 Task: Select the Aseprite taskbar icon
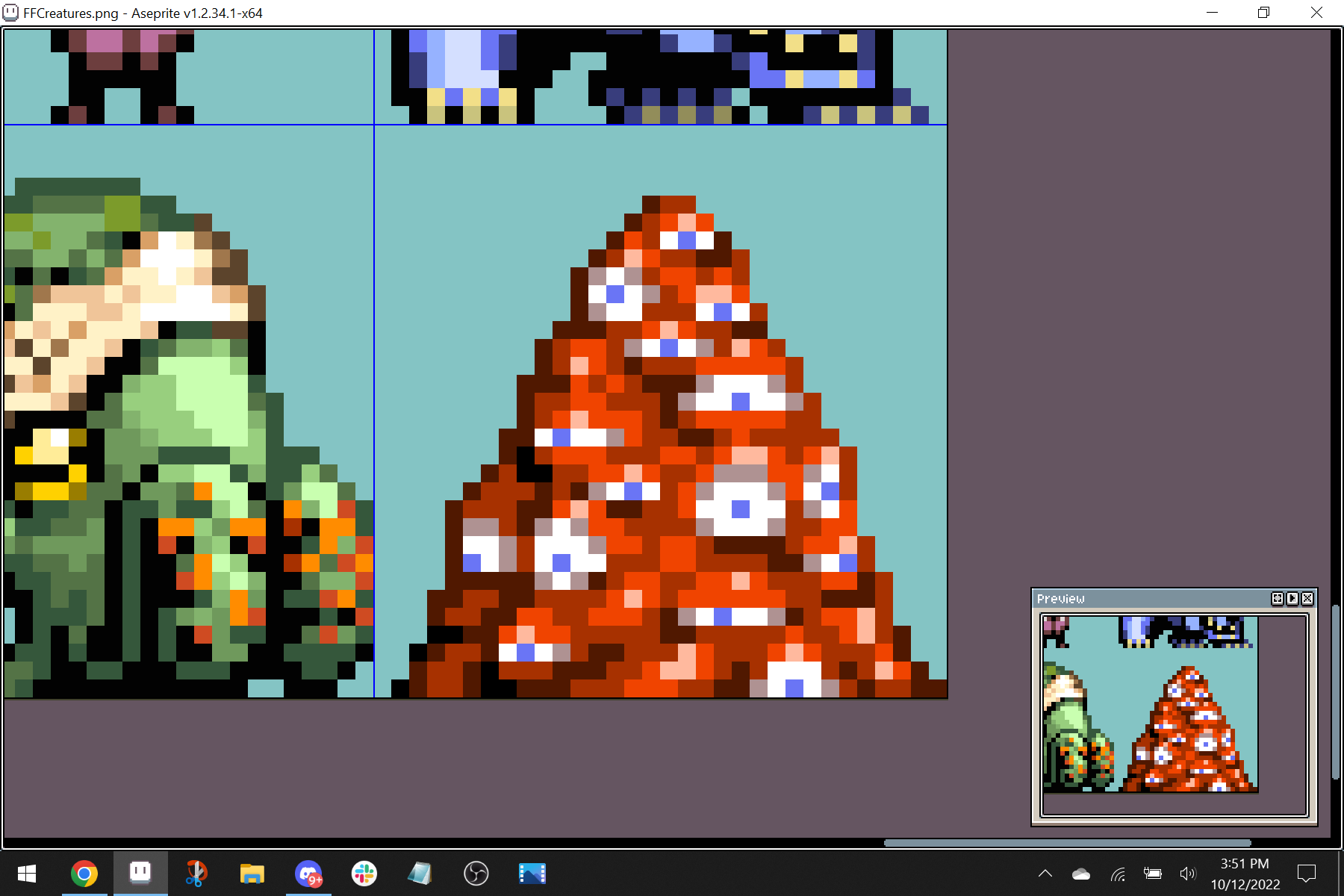140,874
